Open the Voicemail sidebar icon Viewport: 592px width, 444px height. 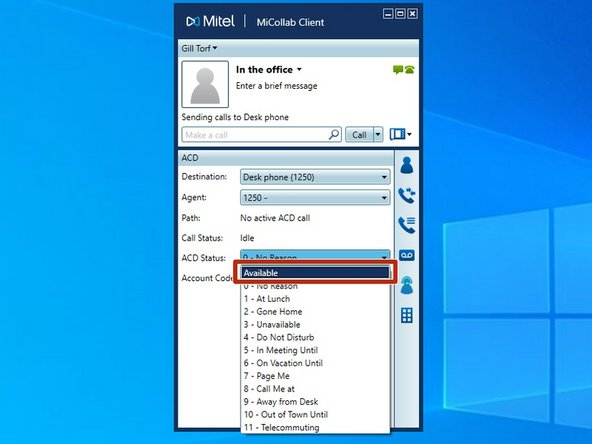407,255
